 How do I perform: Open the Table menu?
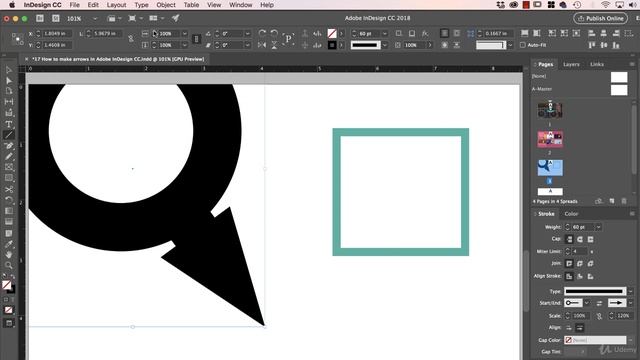[191, 5]
